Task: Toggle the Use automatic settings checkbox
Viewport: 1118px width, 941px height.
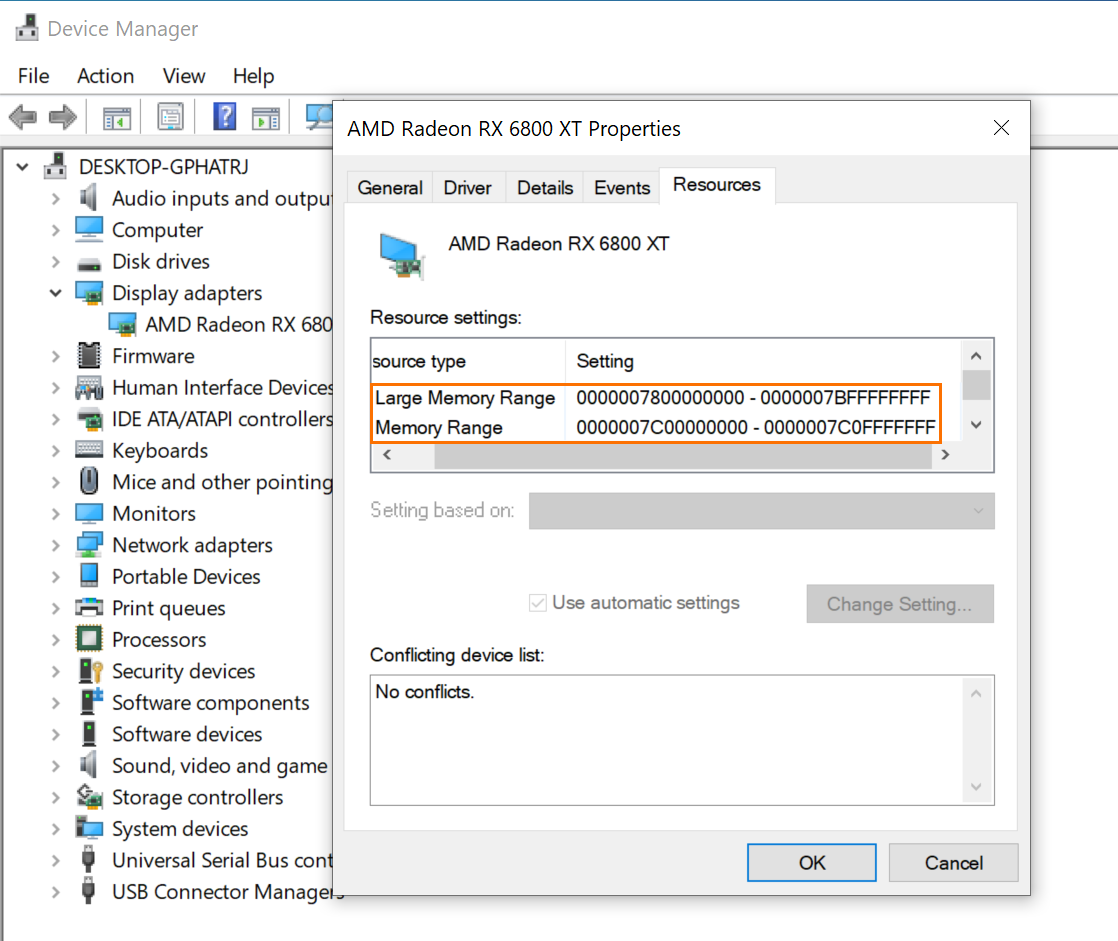Action: (x=538, y=603)
